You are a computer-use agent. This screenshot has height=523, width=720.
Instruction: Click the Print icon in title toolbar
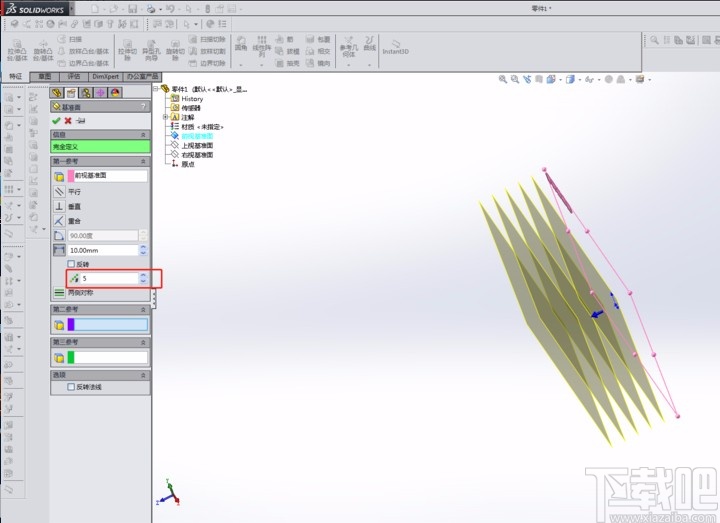151,9
